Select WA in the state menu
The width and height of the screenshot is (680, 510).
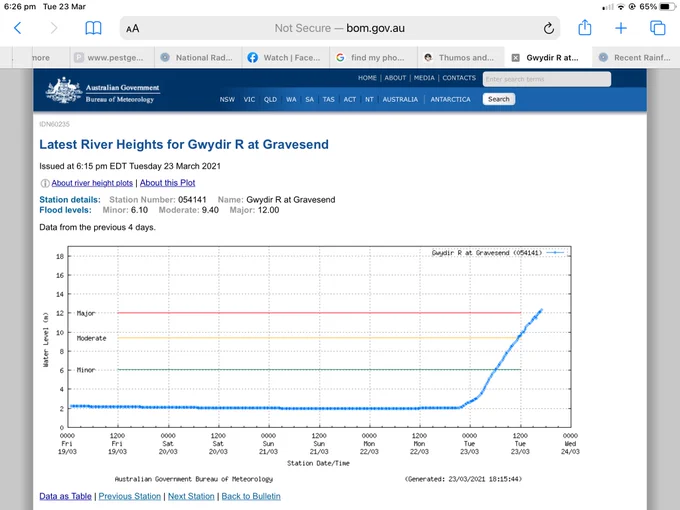coord(291,99)
